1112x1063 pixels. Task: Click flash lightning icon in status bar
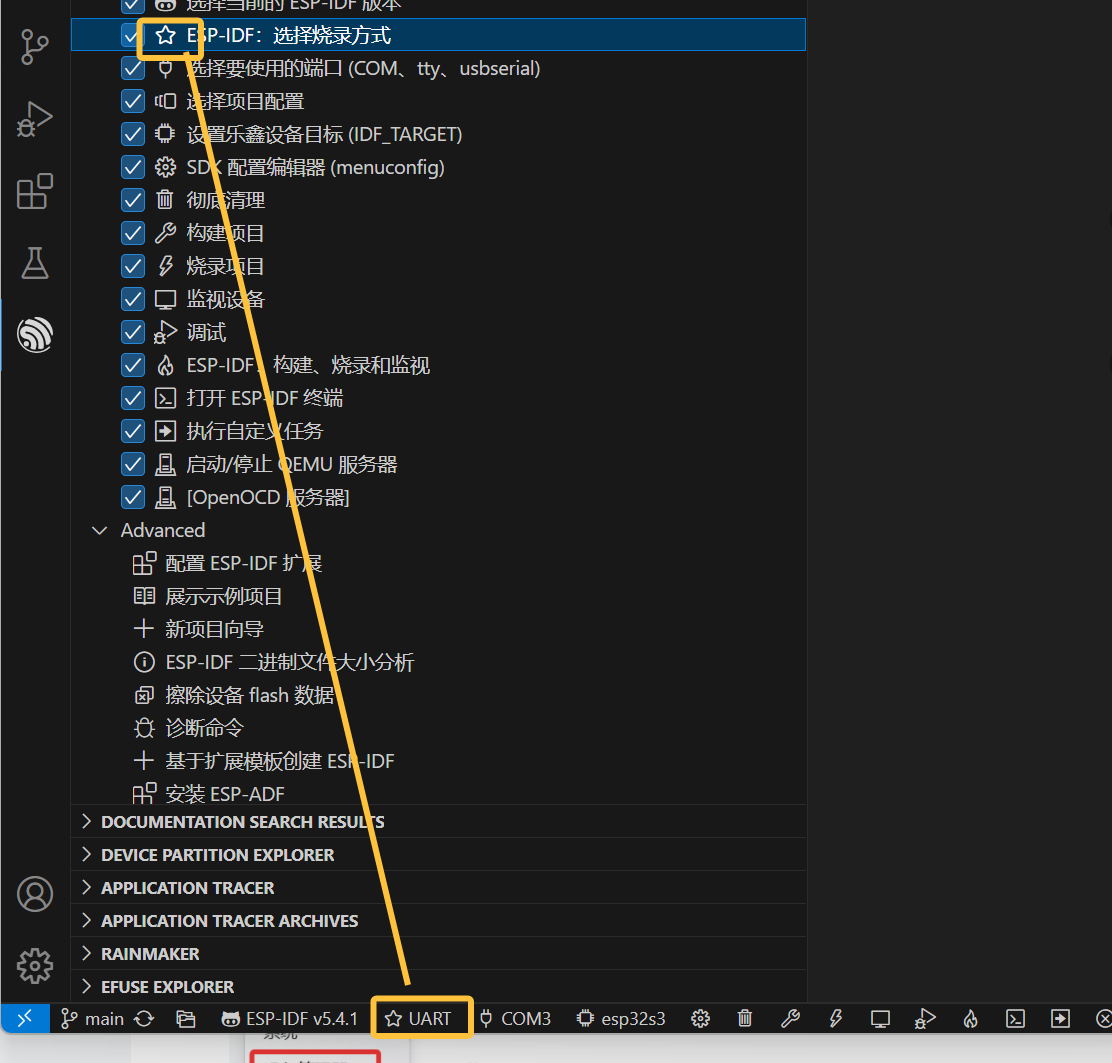click(836, 1019)
